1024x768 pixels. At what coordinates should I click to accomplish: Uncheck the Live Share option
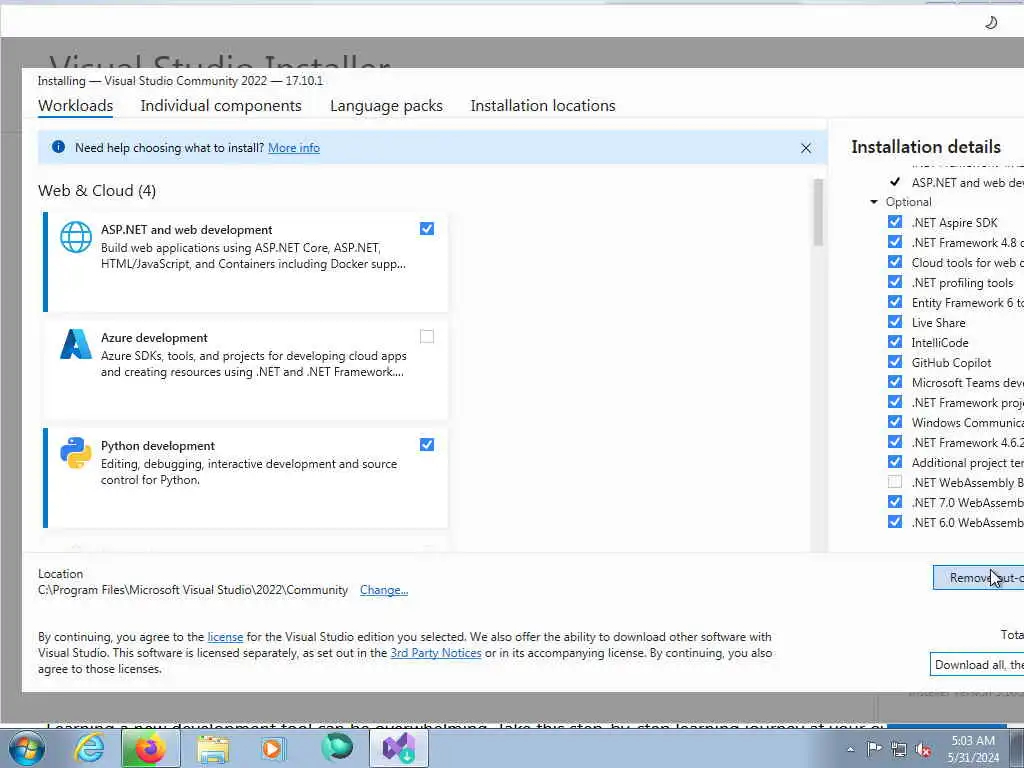[895, 322]
